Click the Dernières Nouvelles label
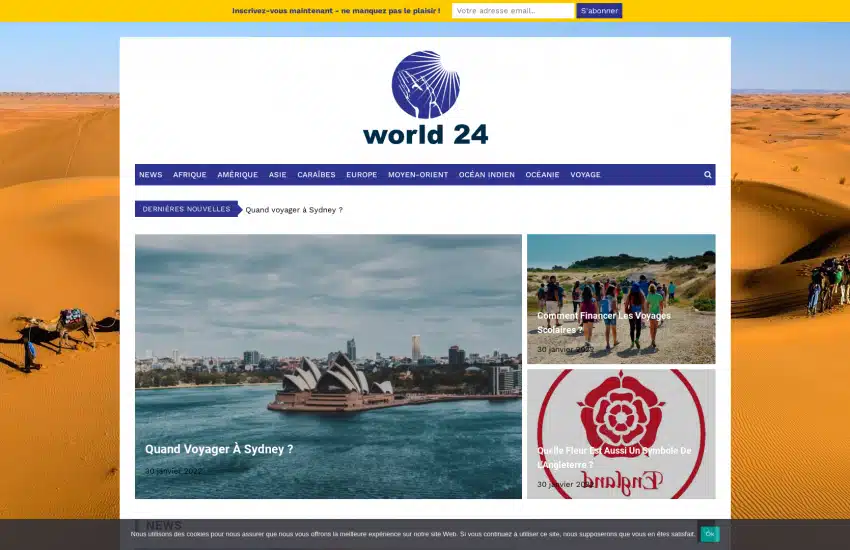This screenshot has height=550, width=850. (186, 210)
